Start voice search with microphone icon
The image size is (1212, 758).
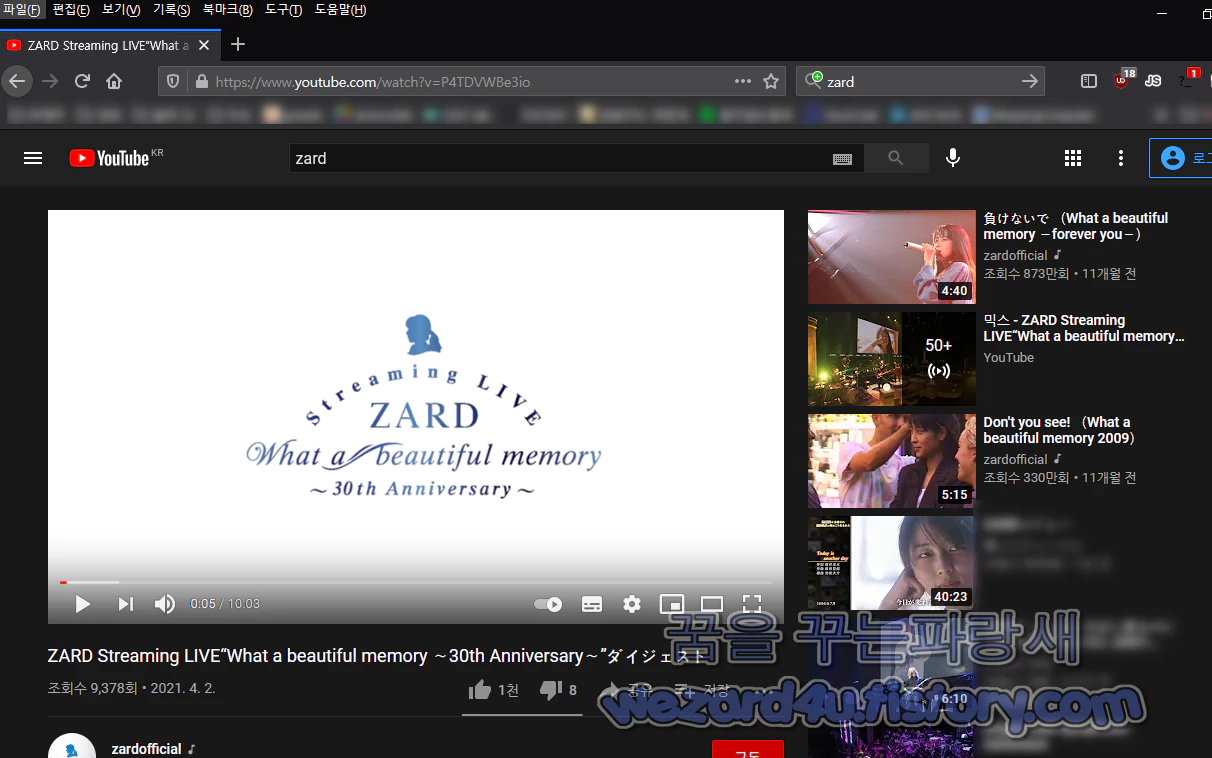(953, 158)
